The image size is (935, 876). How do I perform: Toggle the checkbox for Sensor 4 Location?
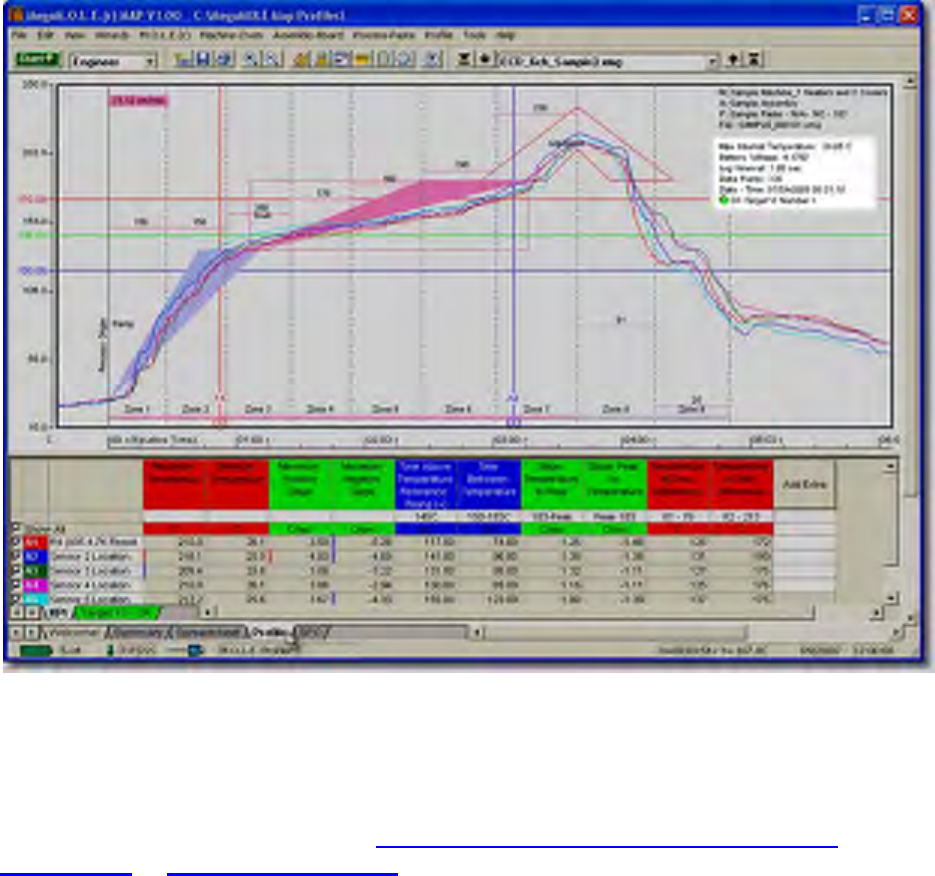(x=16, y=585)
